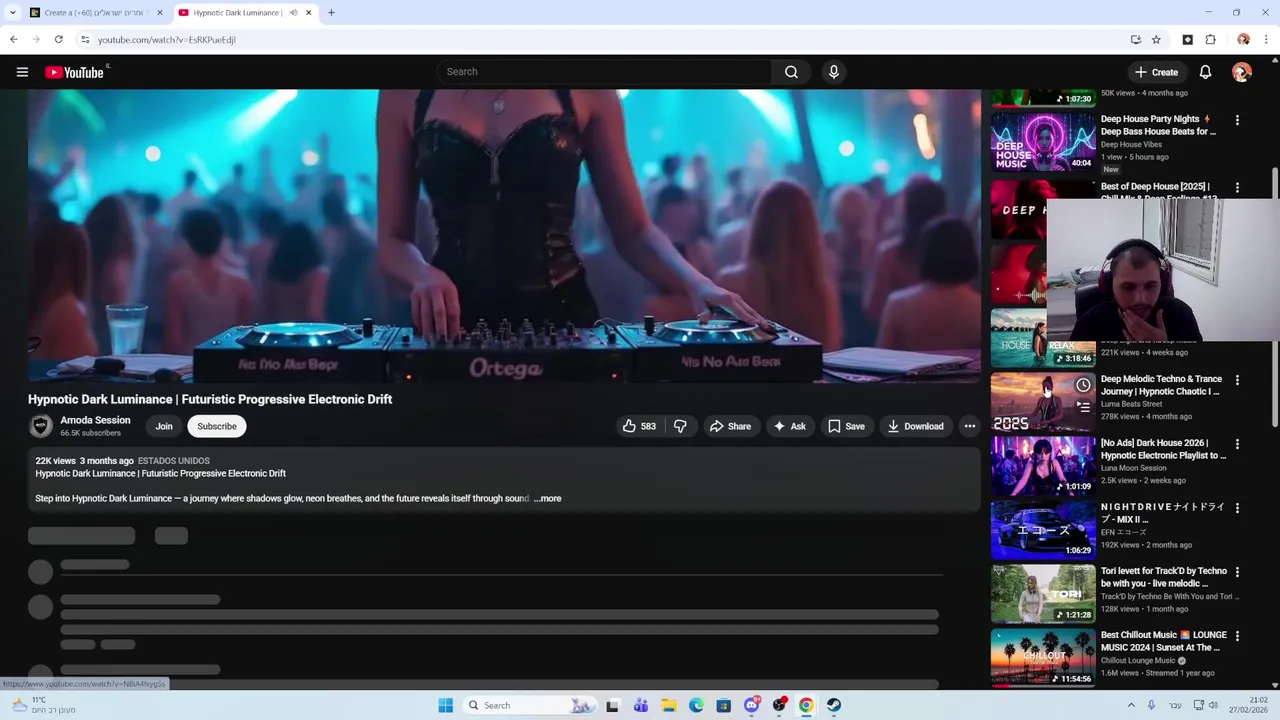The image size is (1280, 720).
Task: Dislike this video
Action: pos(680,426)
